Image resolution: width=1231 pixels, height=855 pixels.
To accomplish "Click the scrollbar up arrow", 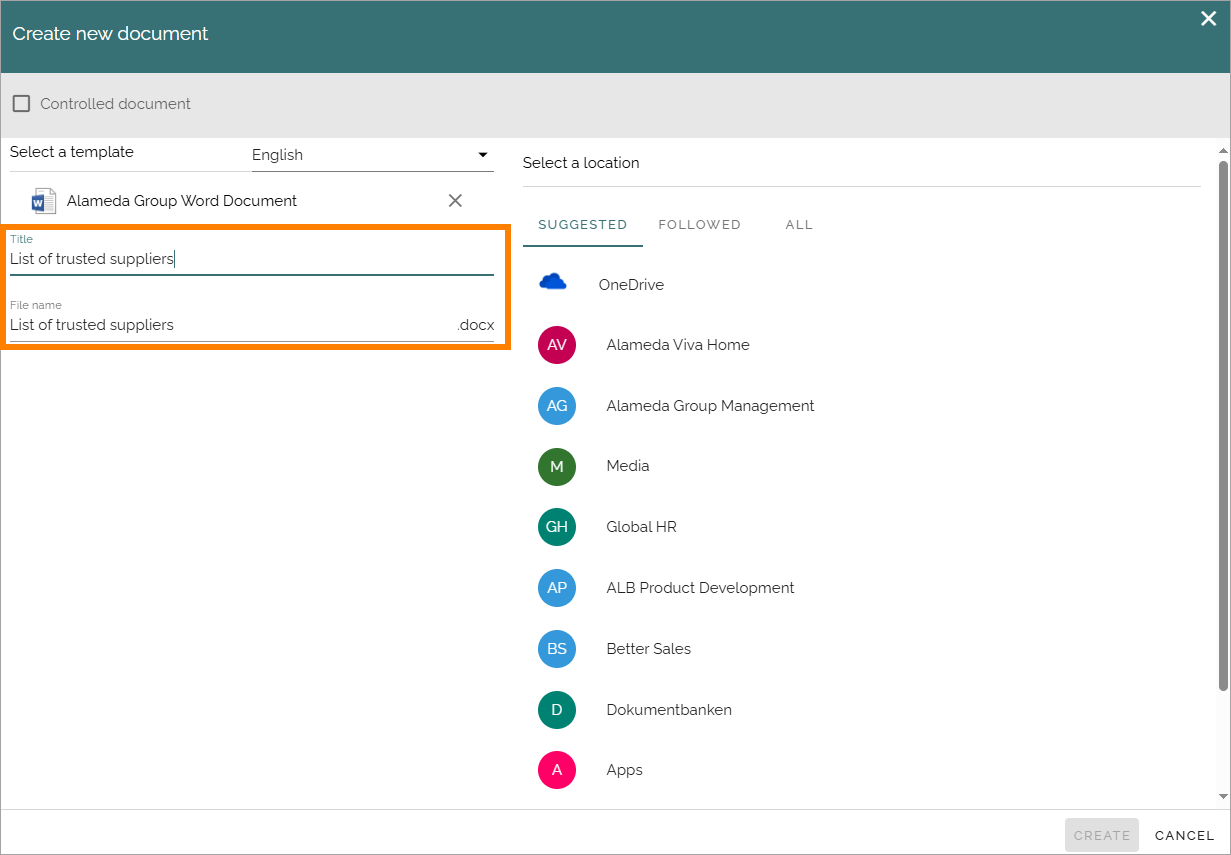I will (1223, 151).
